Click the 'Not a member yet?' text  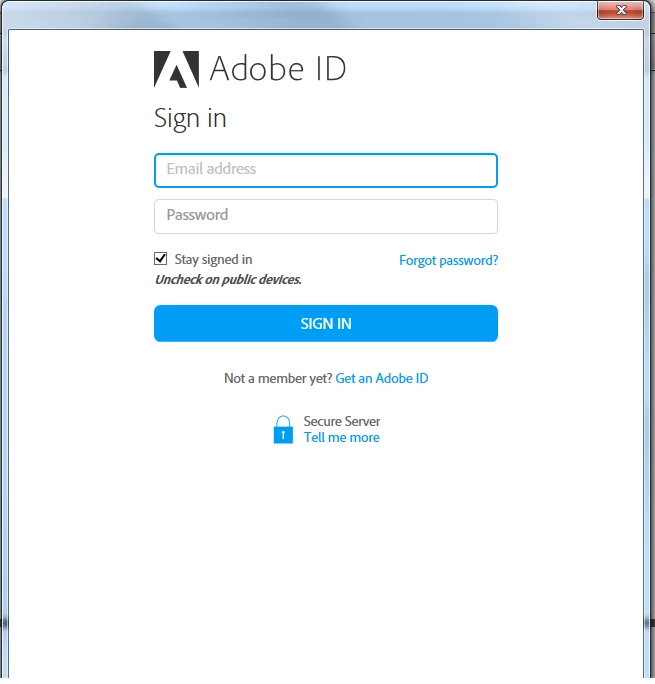(x=278, y=378)
